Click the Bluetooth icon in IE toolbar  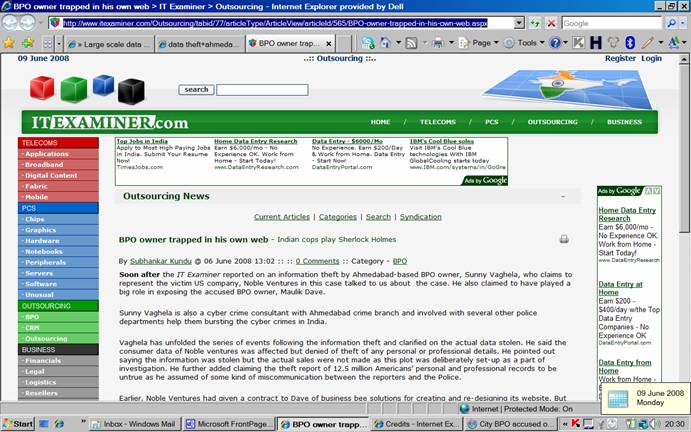[x=630, y=43]
